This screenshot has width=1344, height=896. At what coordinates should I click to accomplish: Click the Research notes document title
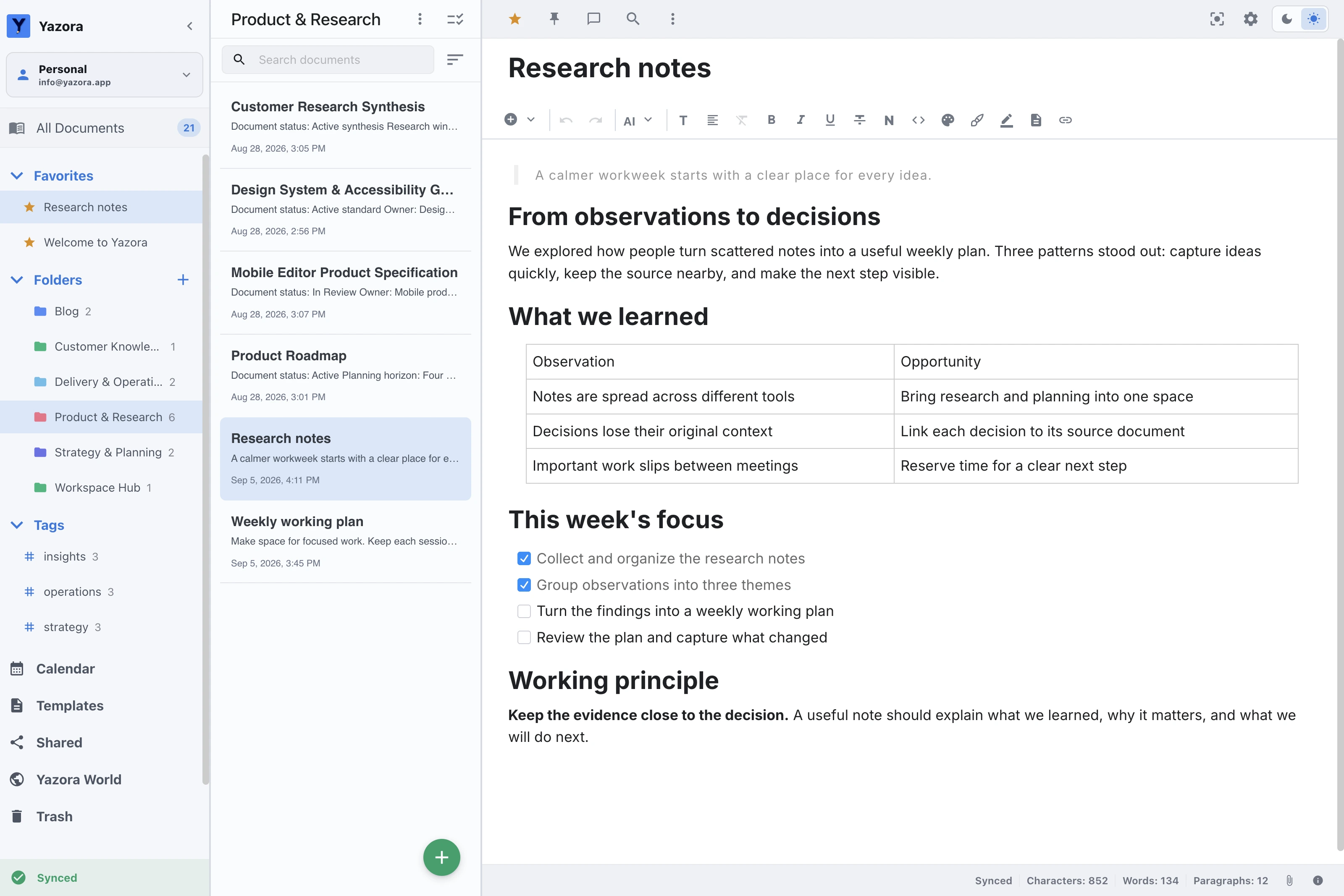point(609,68)
